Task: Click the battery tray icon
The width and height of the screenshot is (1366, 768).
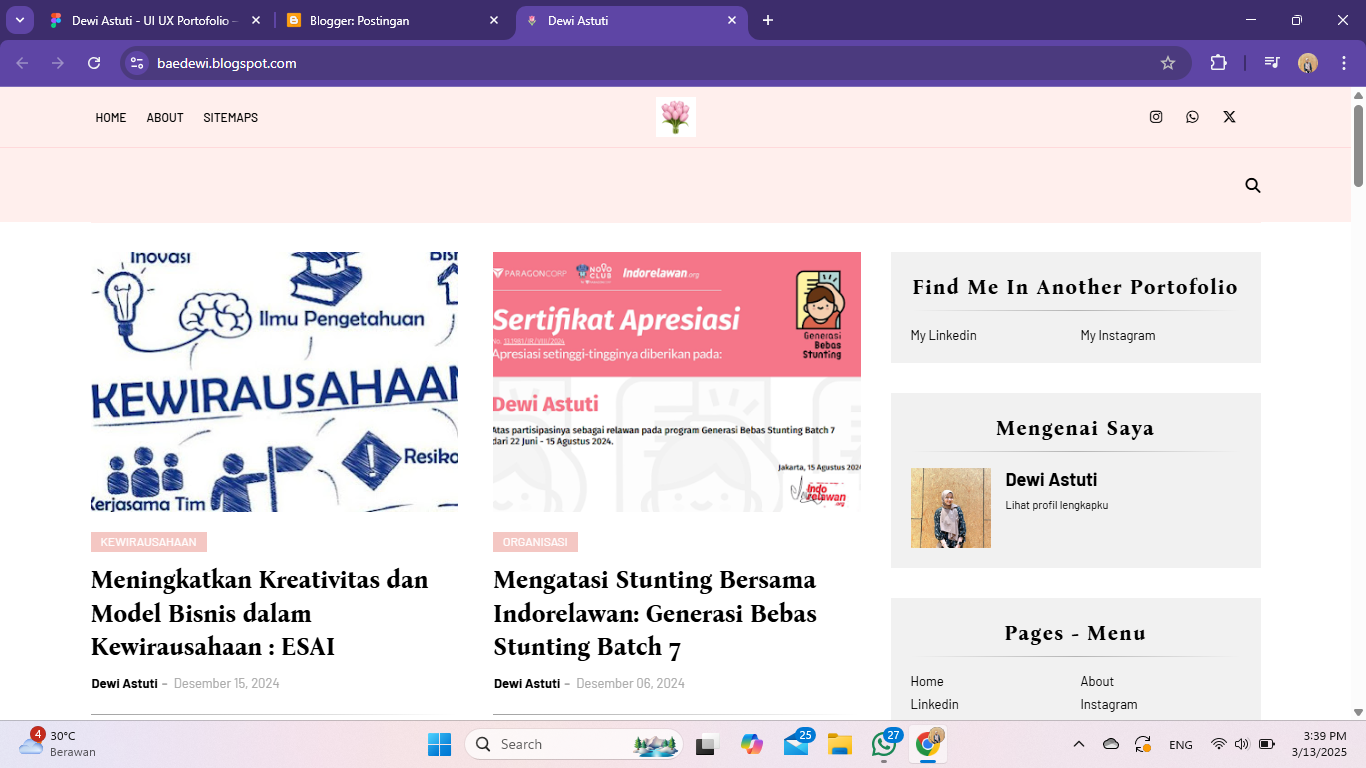Action: click(x=1266, y=744)
